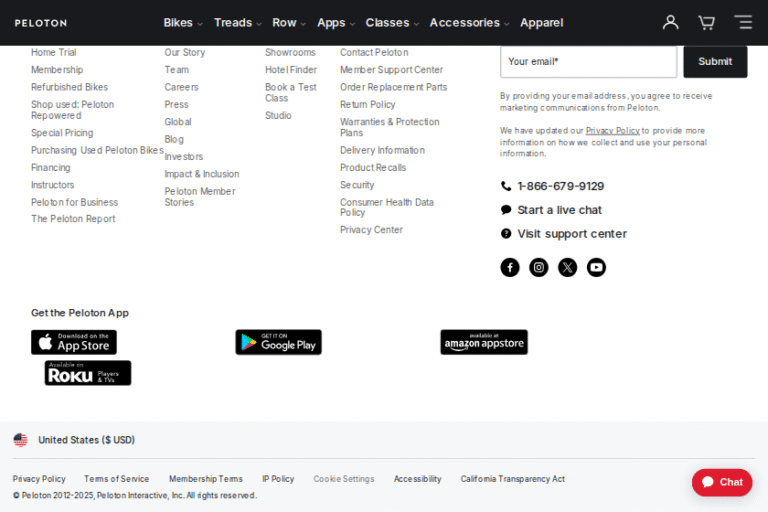This screenshot has width=768, height=512.
Task: Click the Google Play badge
Action: click(x=278, y=342)
